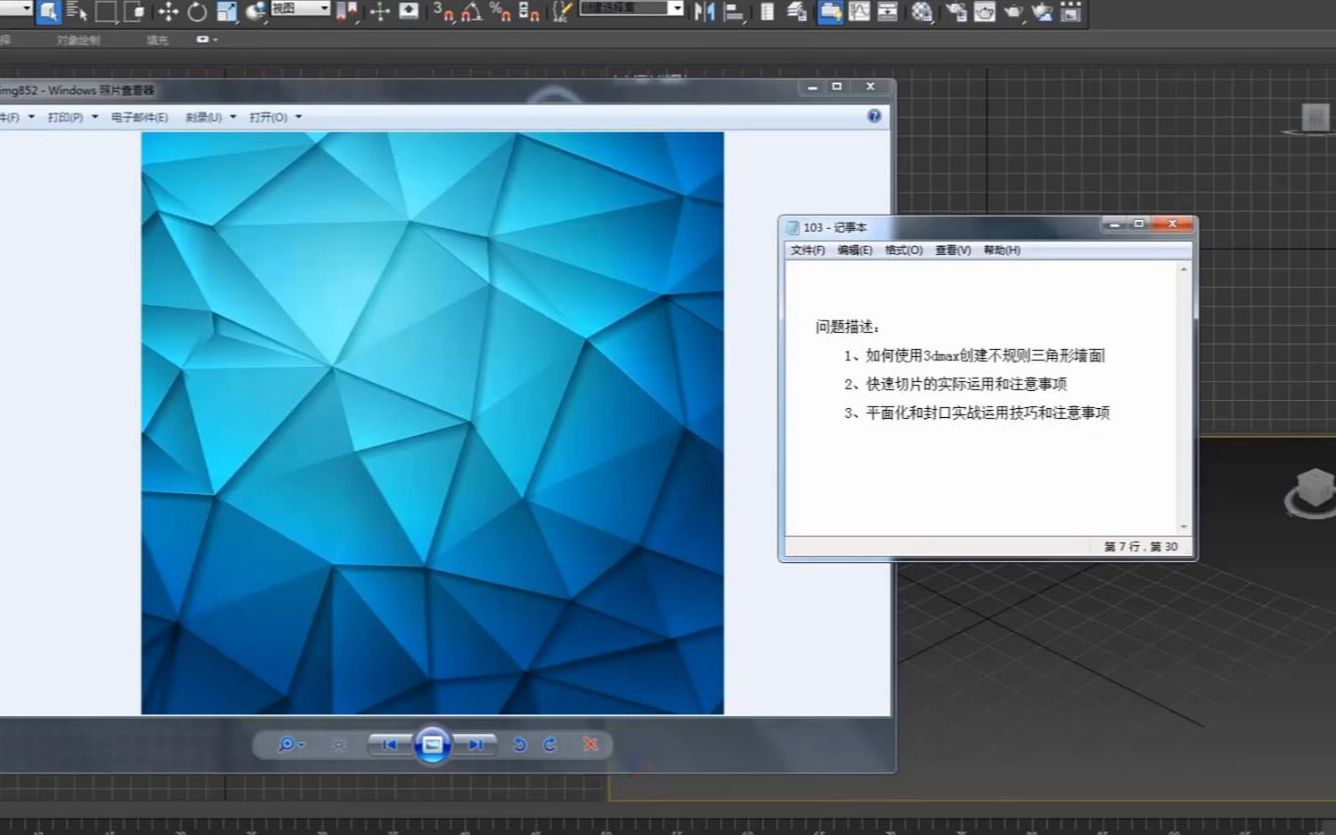
Task: Select the Select and Move tool
Action: tap(167, 13)
